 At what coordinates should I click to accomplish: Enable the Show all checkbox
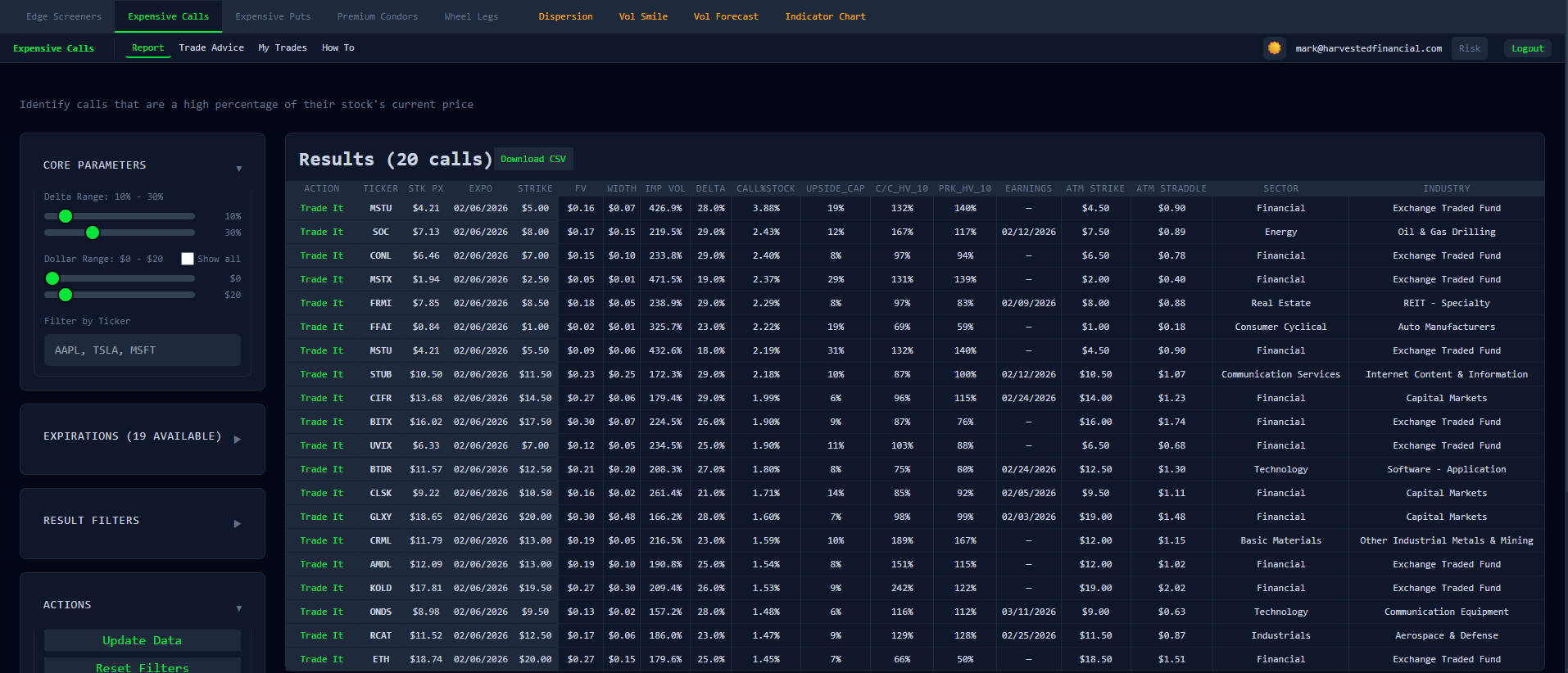(188, 259)
